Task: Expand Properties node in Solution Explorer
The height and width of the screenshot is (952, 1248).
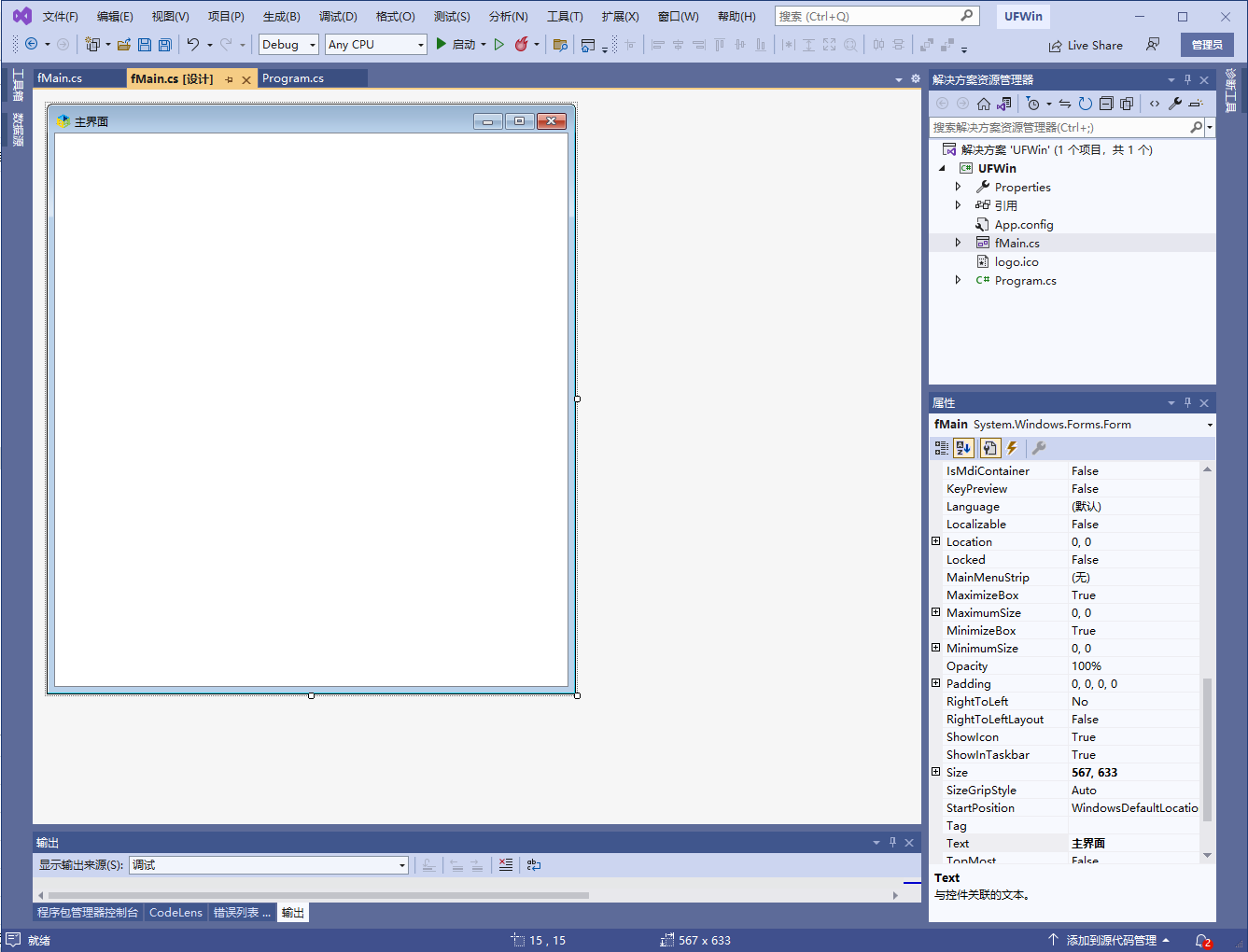Action: coord(958,187)
